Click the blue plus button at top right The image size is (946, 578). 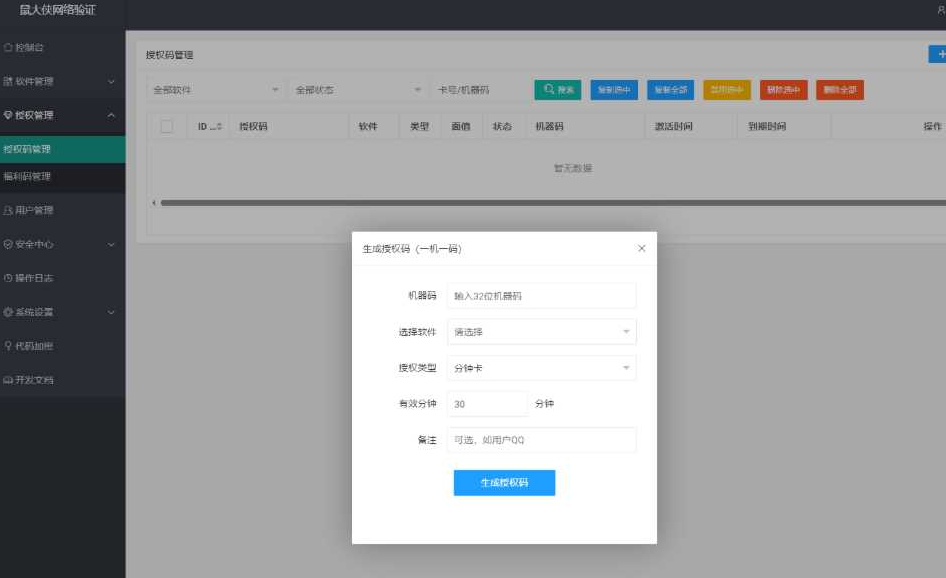(938, 54)
